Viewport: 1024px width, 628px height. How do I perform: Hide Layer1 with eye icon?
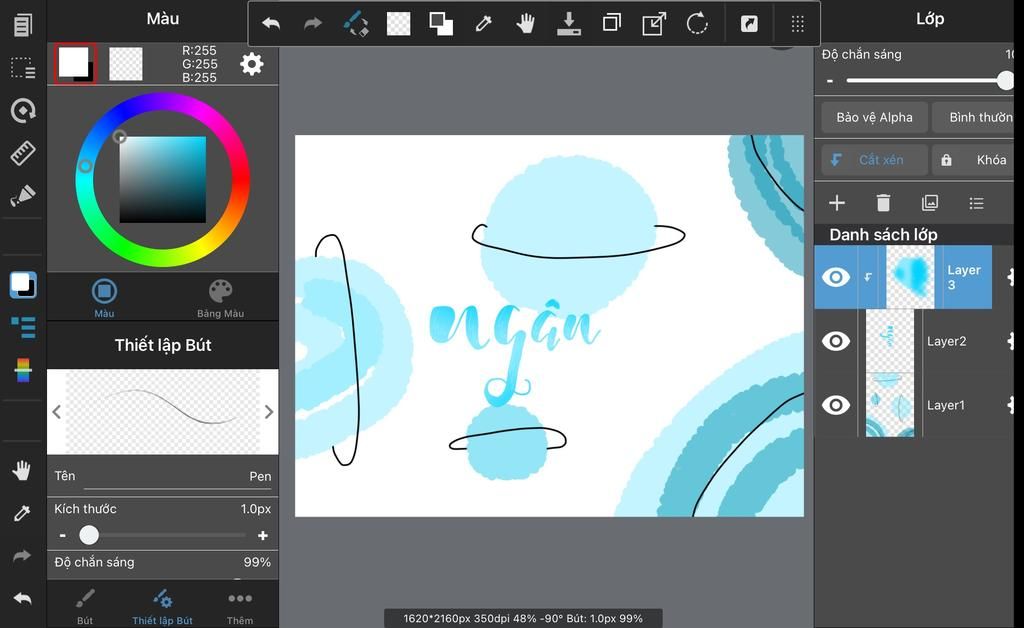[x=836, y=405]
